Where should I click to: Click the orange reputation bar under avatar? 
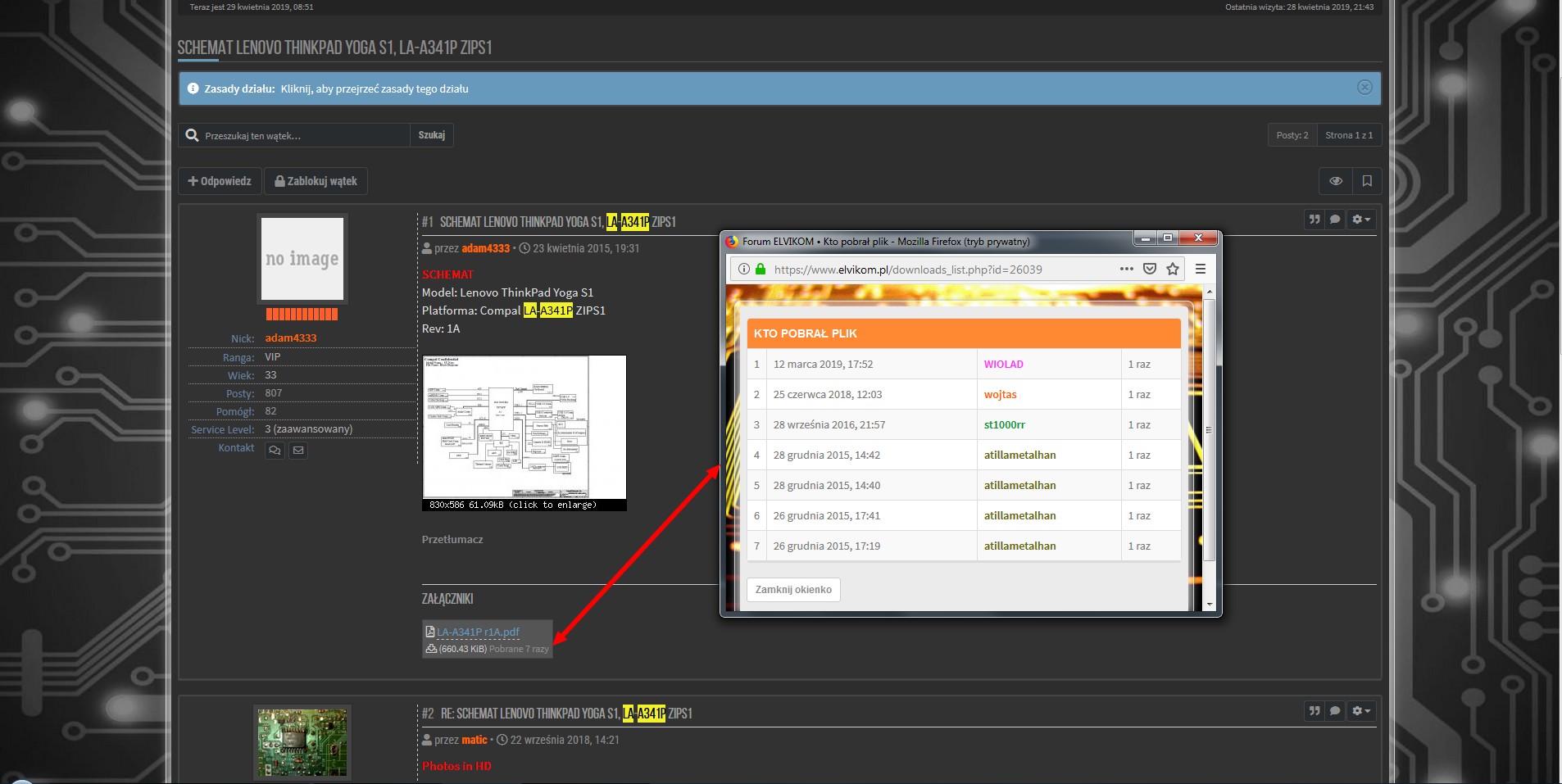(x=302, y=314)
